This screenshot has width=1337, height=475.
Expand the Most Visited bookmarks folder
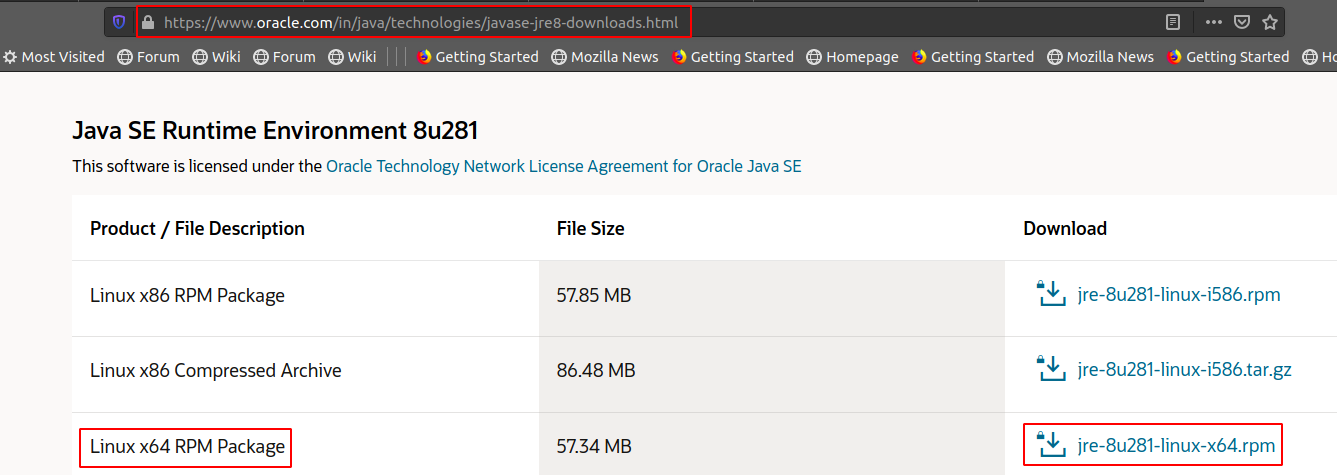click(x=53, y=57)
